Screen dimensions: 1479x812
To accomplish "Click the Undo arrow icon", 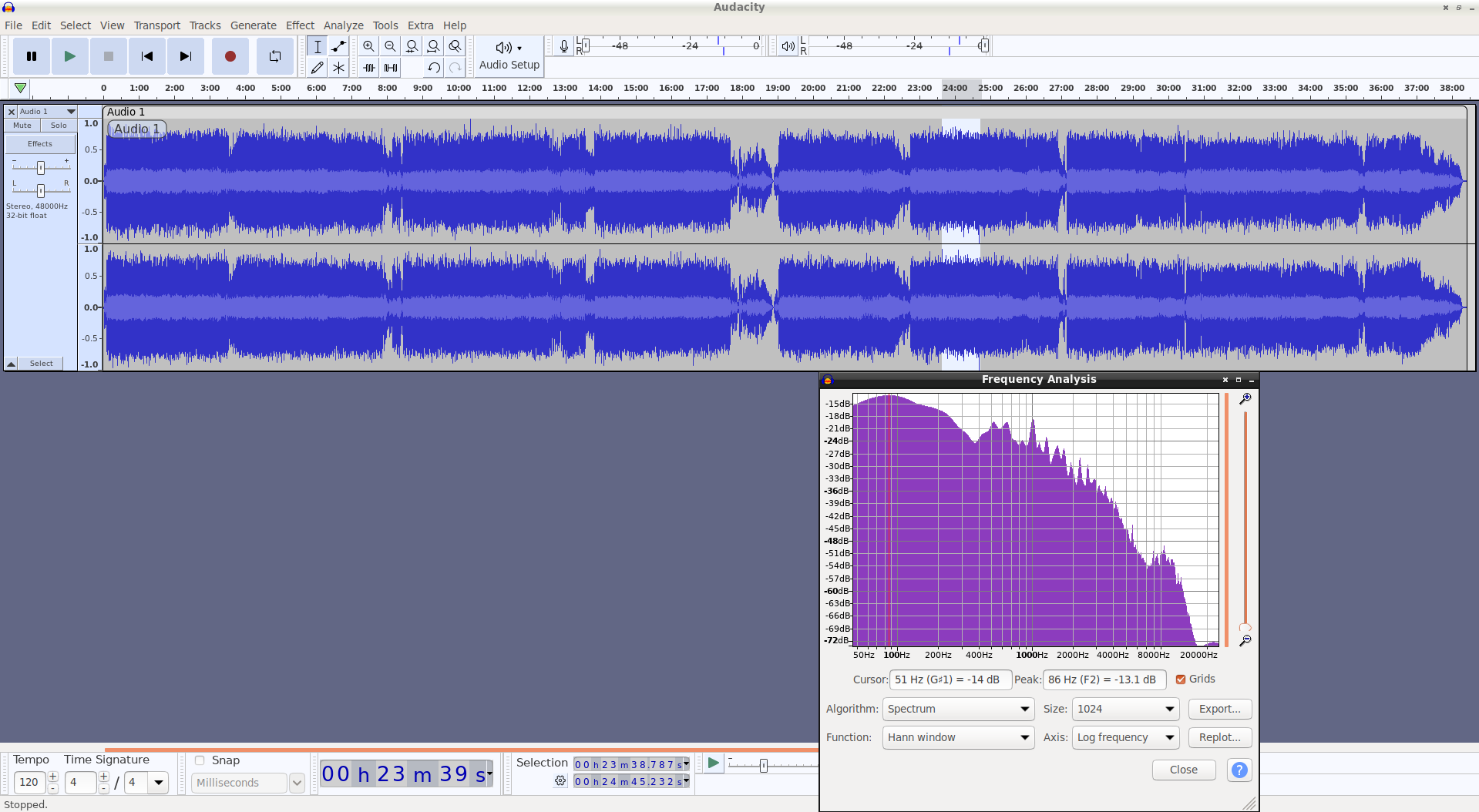I will (x=434, y=68).
